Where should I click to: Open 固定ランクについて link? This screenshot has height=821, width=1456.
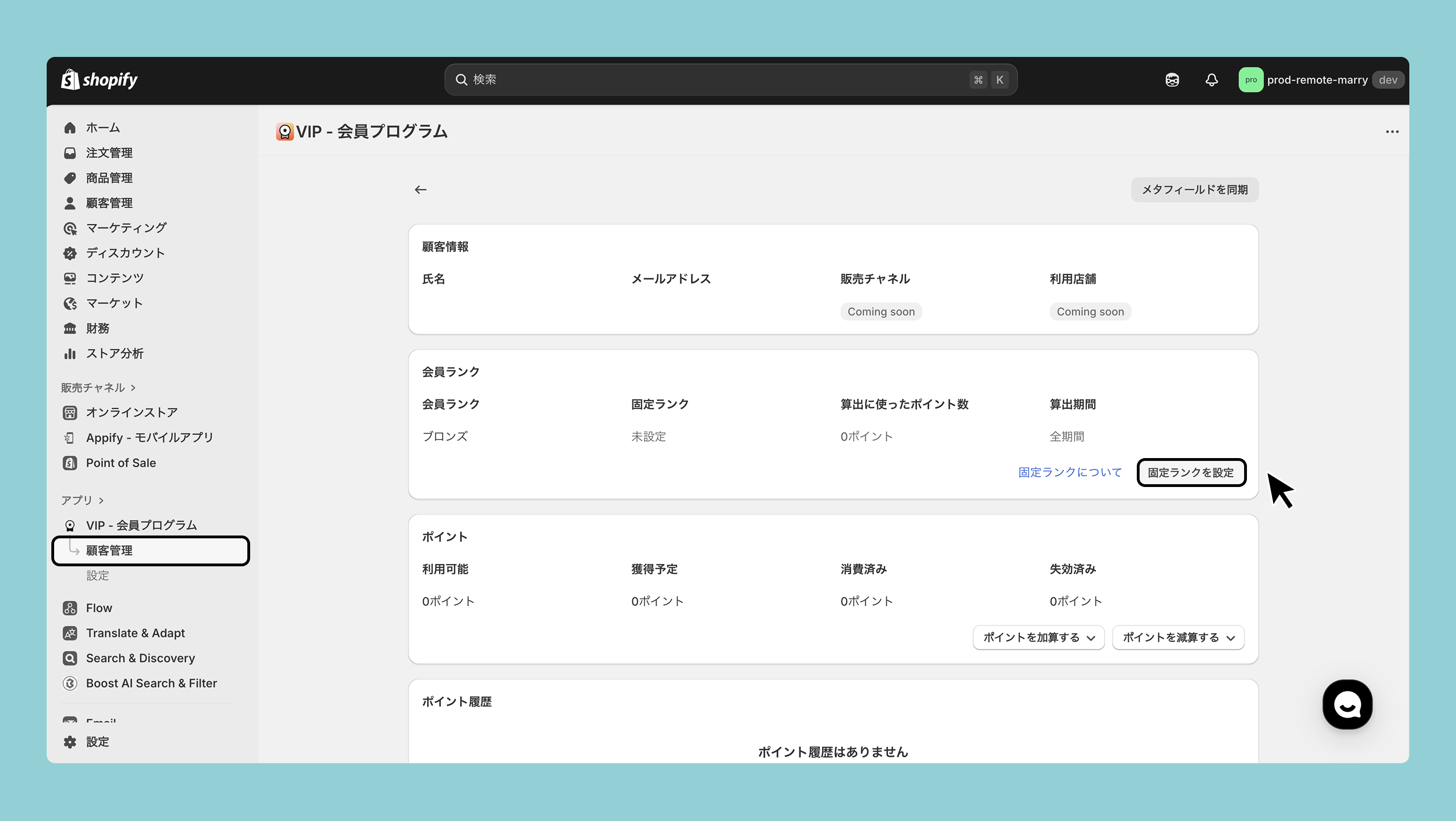click(1070, 473)
